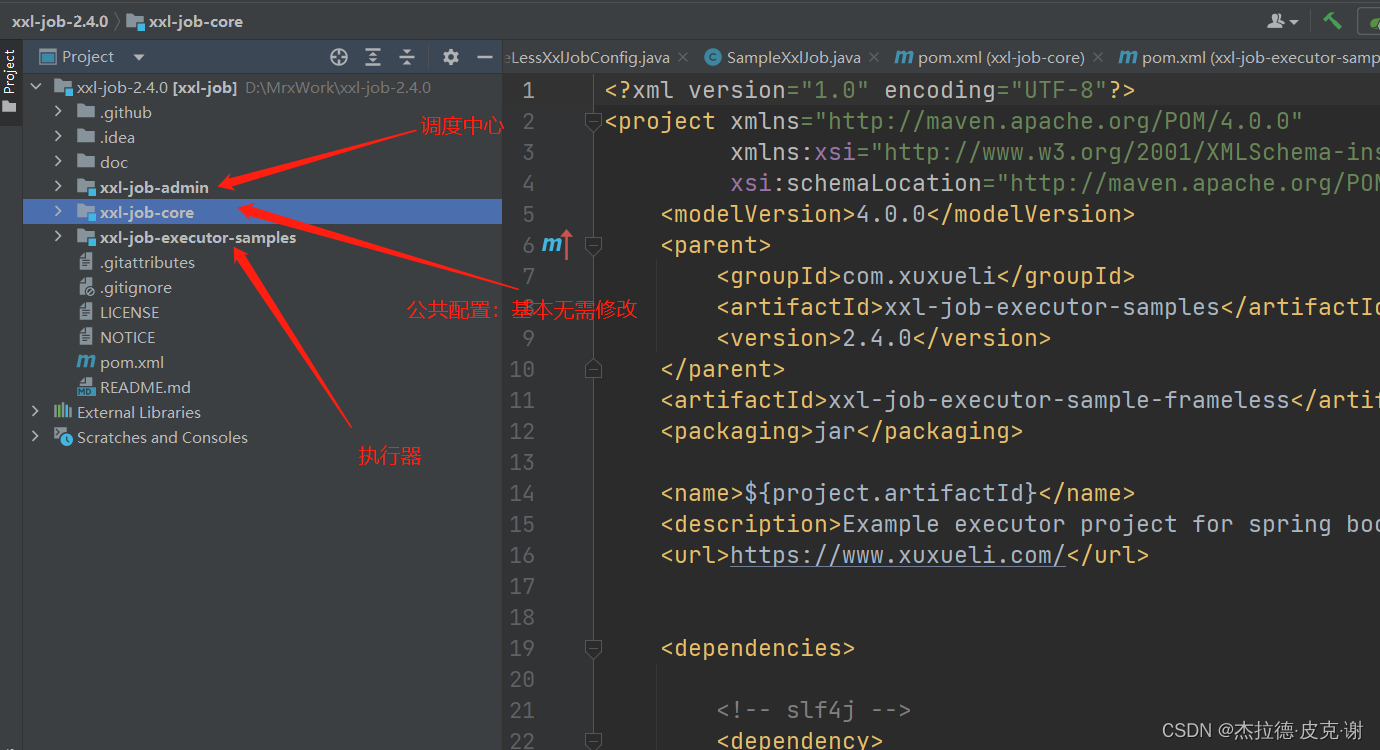Screen dimensions: 1380x750
Task: Open the Project view dropdown
Action: pyautogui.click(x=139, y=57)
